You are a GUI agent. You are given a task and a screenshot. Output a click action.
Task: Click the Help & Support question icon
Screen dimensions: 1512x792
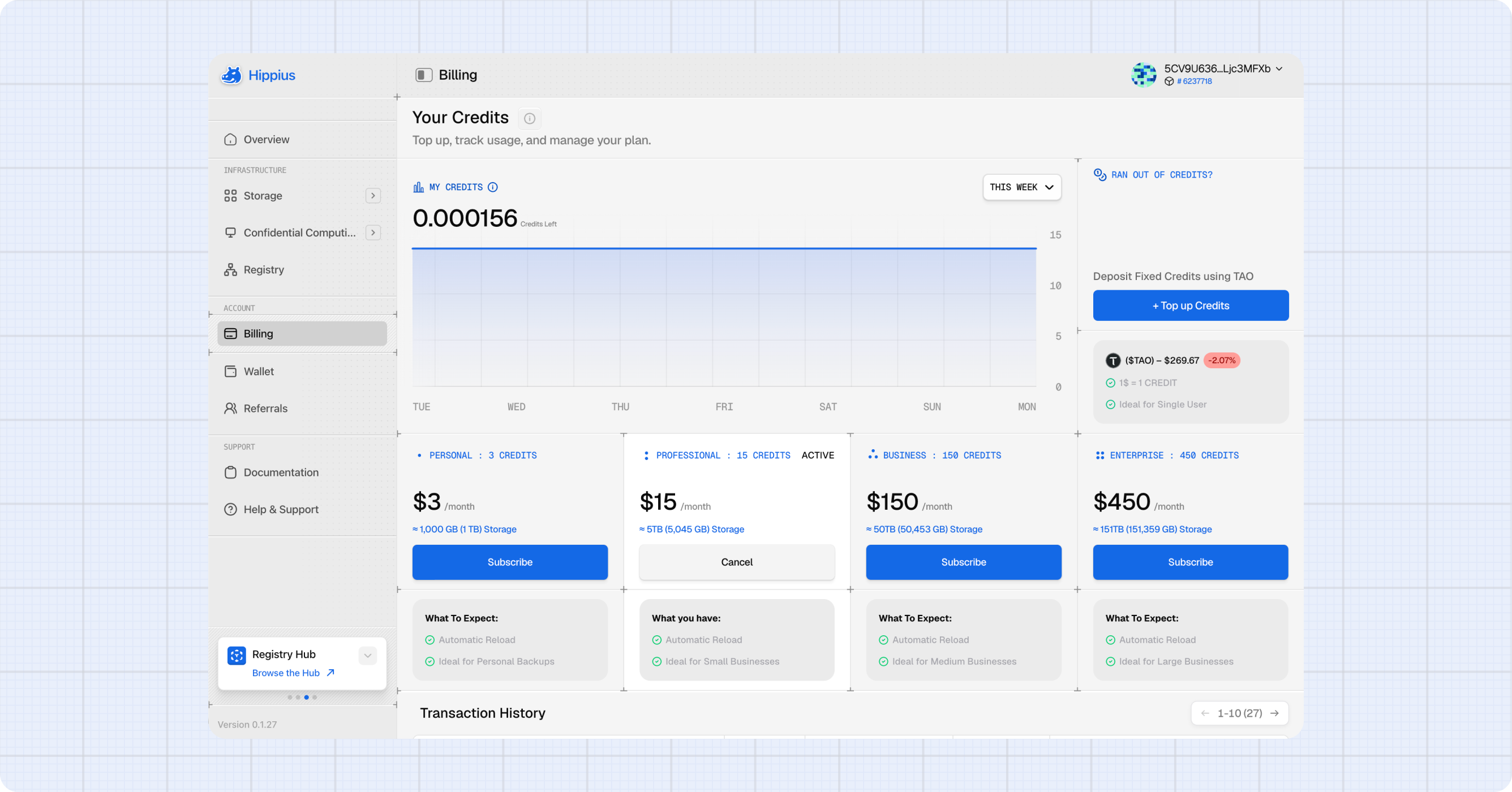pos(231,509)
